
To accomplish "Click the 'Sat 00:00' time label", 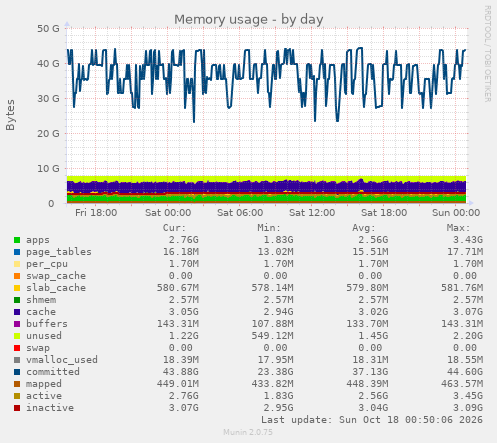I will coord(168,213).
